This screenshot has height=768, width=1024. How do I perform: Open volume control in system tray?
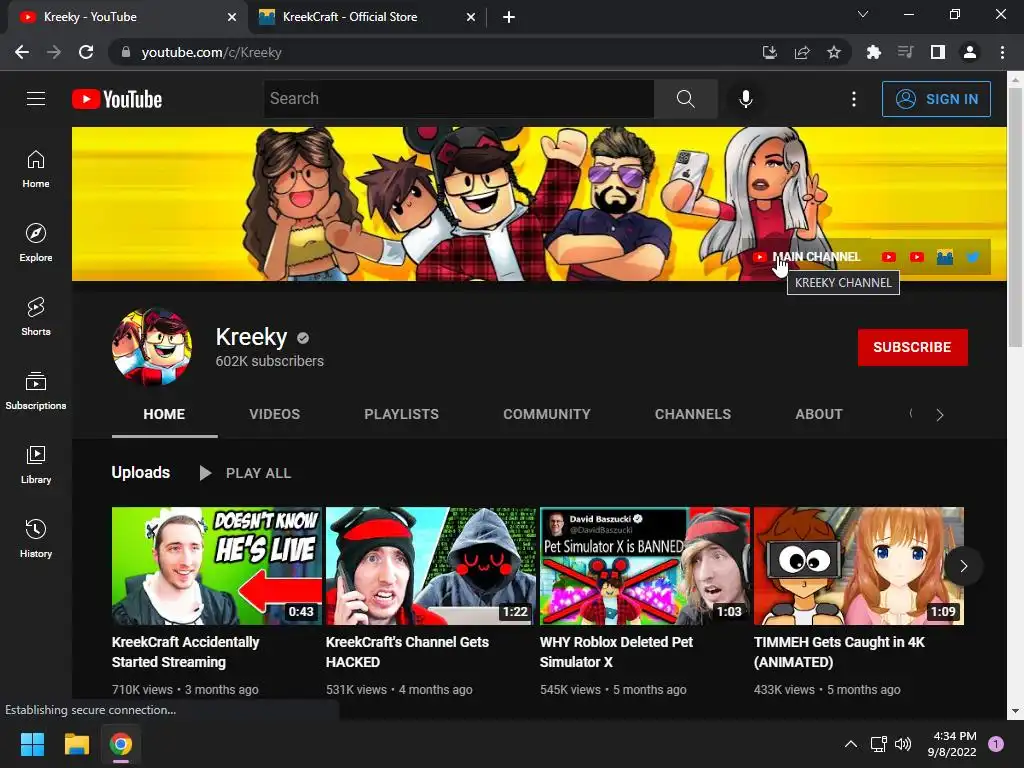(903, 744)
